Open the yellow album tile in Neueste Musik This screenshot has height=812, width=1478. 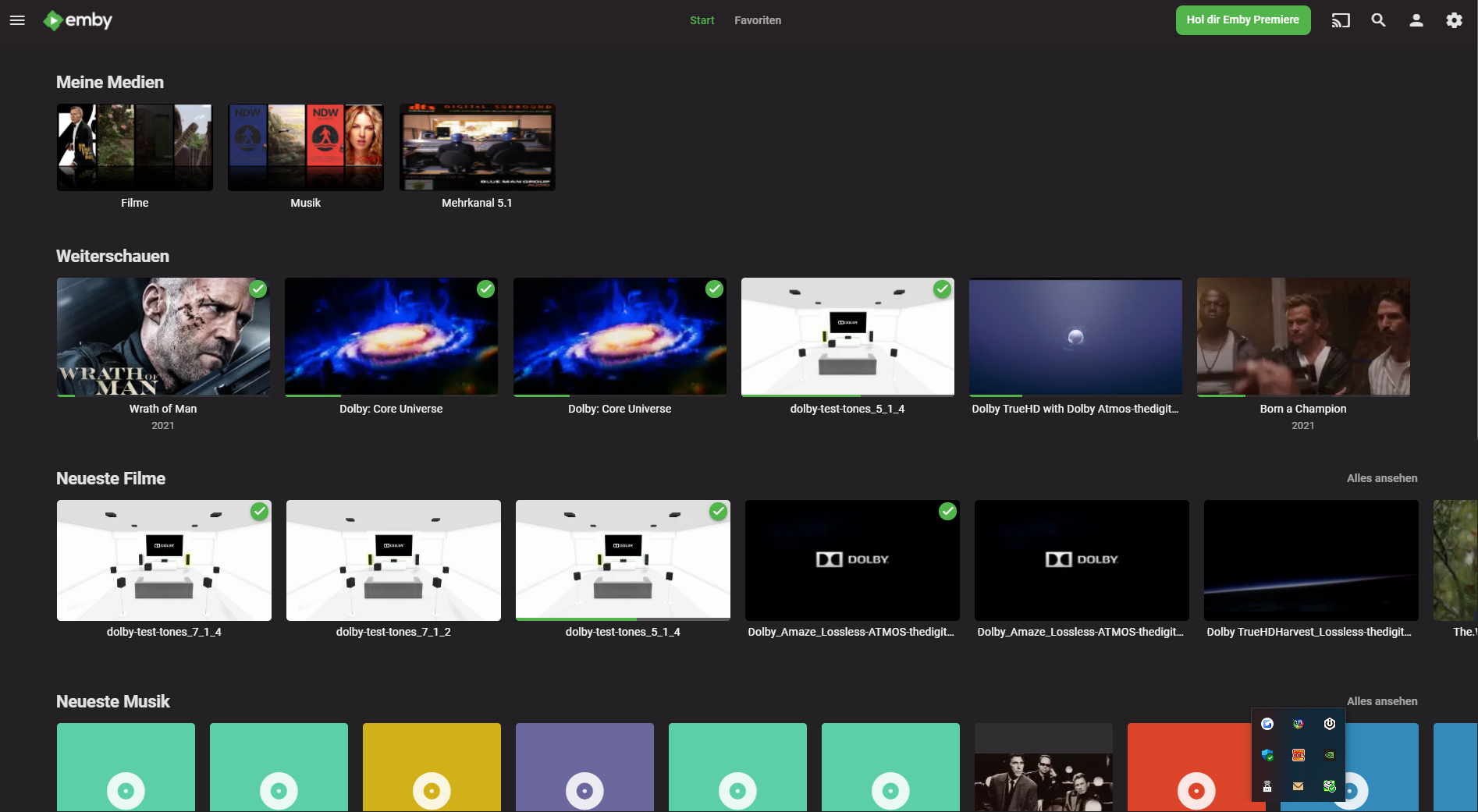432,768
